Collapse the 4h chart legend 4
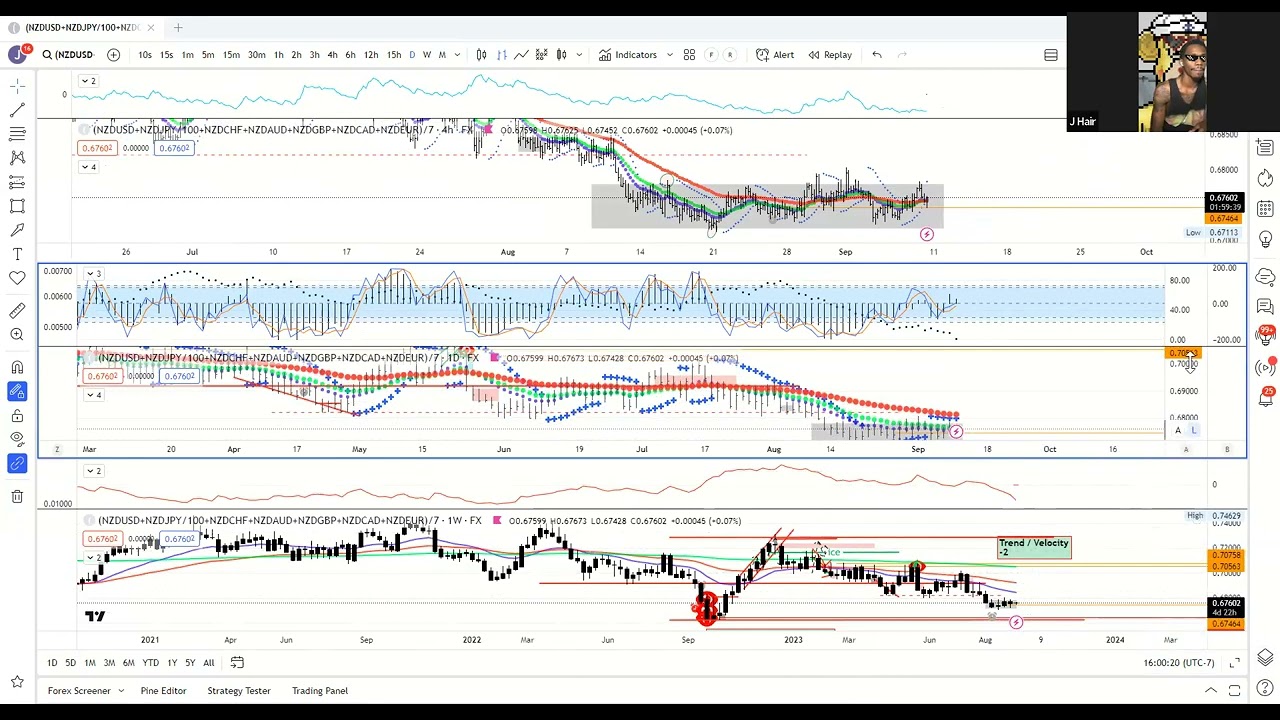 [x=89, y=167]
